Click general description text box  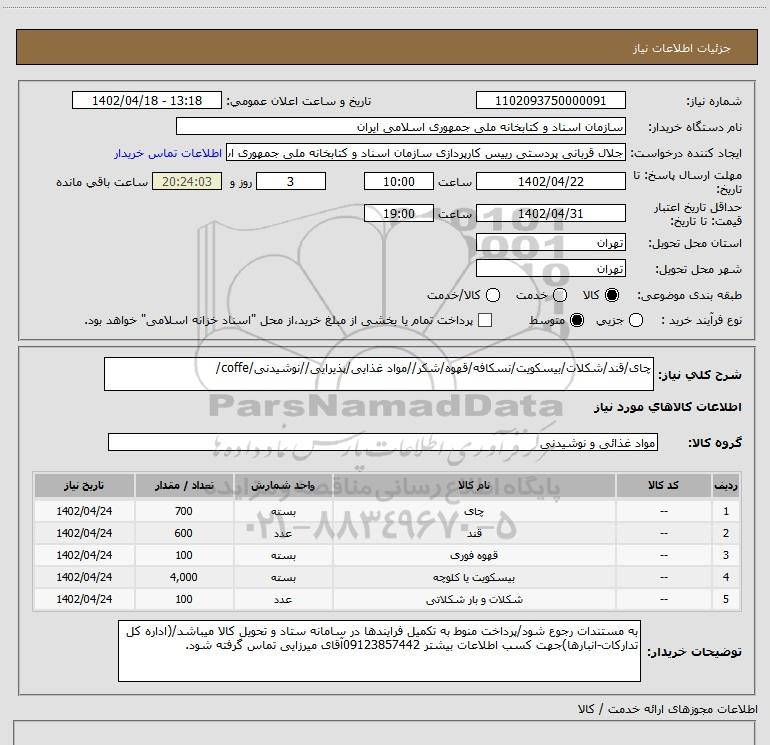click(379, 374)
